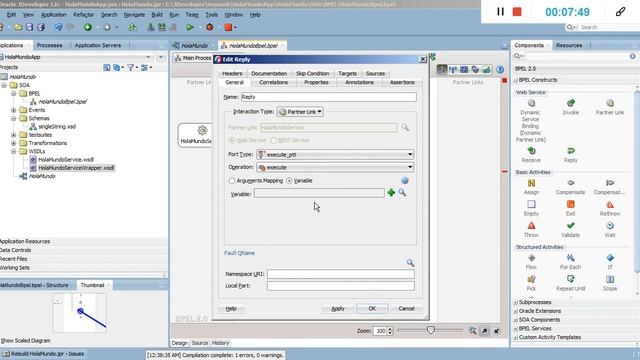Select the Repeat Until activity icon
Viewport: 640px width, 360px height.
coord(571,279)
